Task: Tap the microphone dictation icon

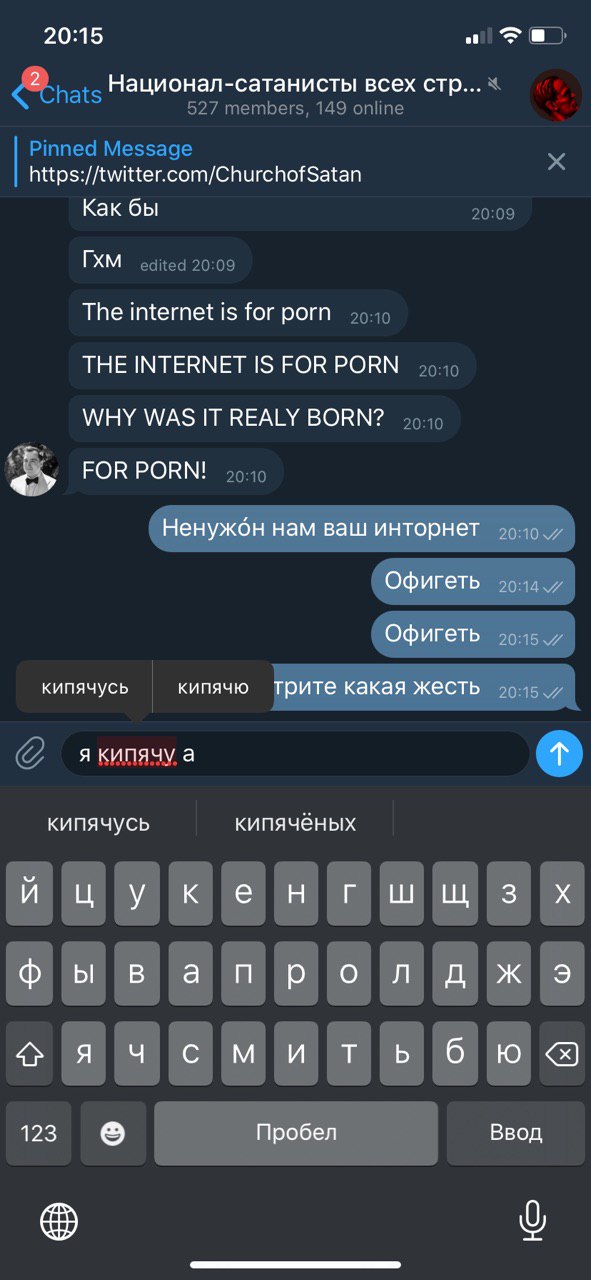Action: click(532, 1221)
